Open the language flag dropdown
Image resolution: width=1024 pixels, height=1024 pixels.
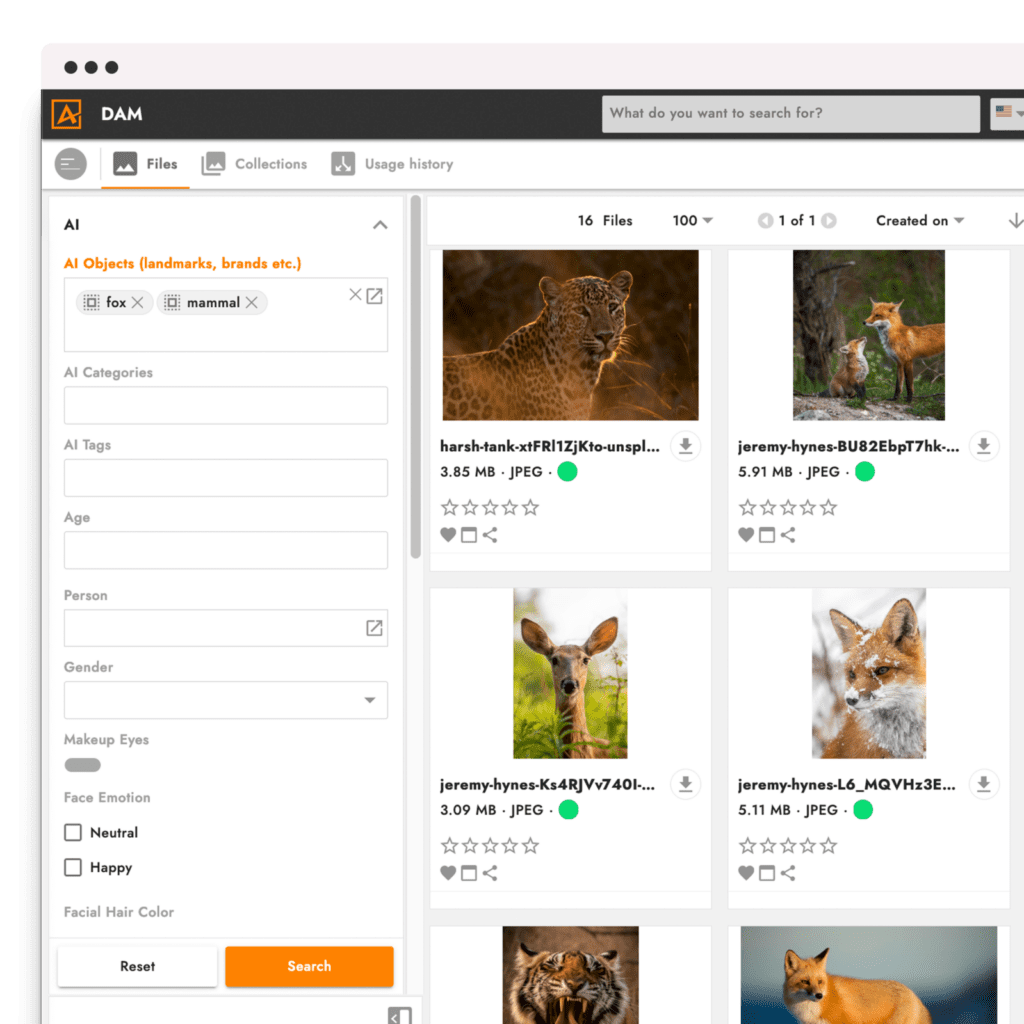click(x=1008, y=113)
